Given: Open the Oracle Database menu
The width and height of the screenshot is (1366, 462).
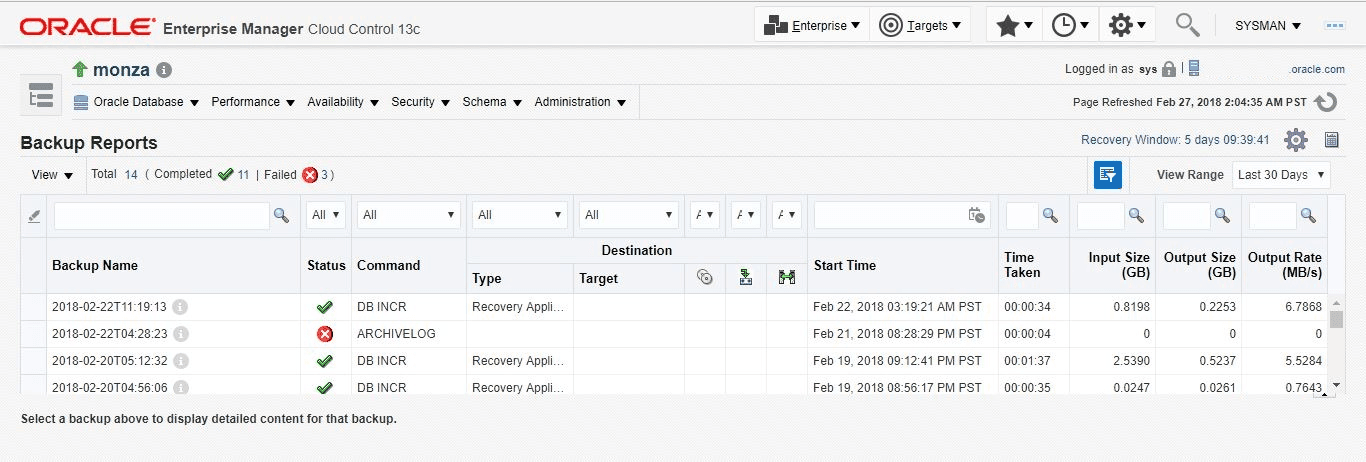Looking at the screenshot, I should coord(137,102).
